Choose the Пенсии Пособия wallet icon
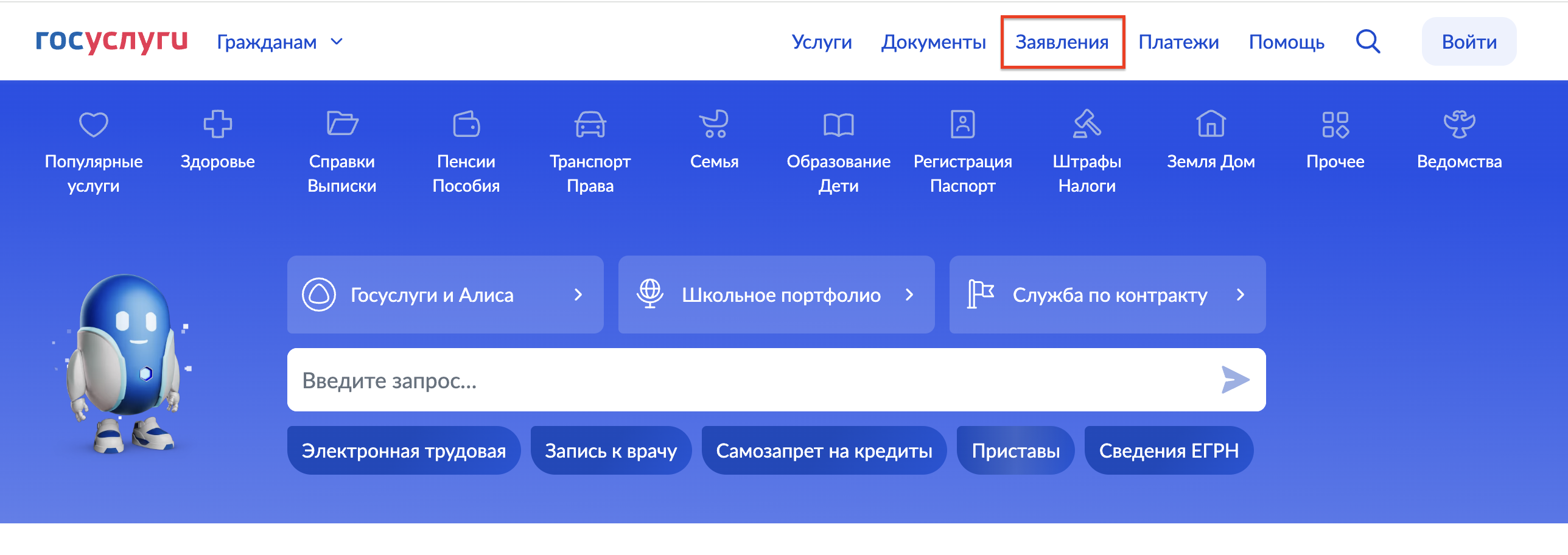The image size is (1568, 555). tap(466, 124)
